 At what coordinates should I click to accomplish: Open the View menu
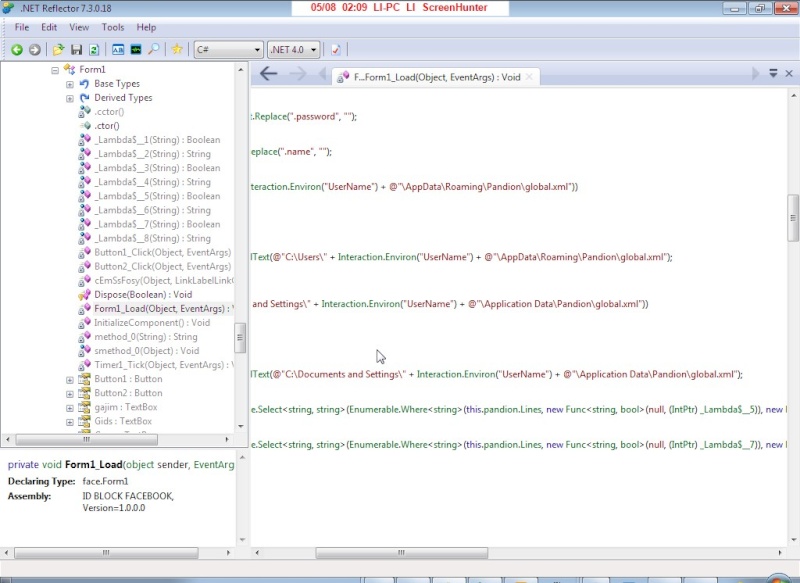(x=79, y=28)
